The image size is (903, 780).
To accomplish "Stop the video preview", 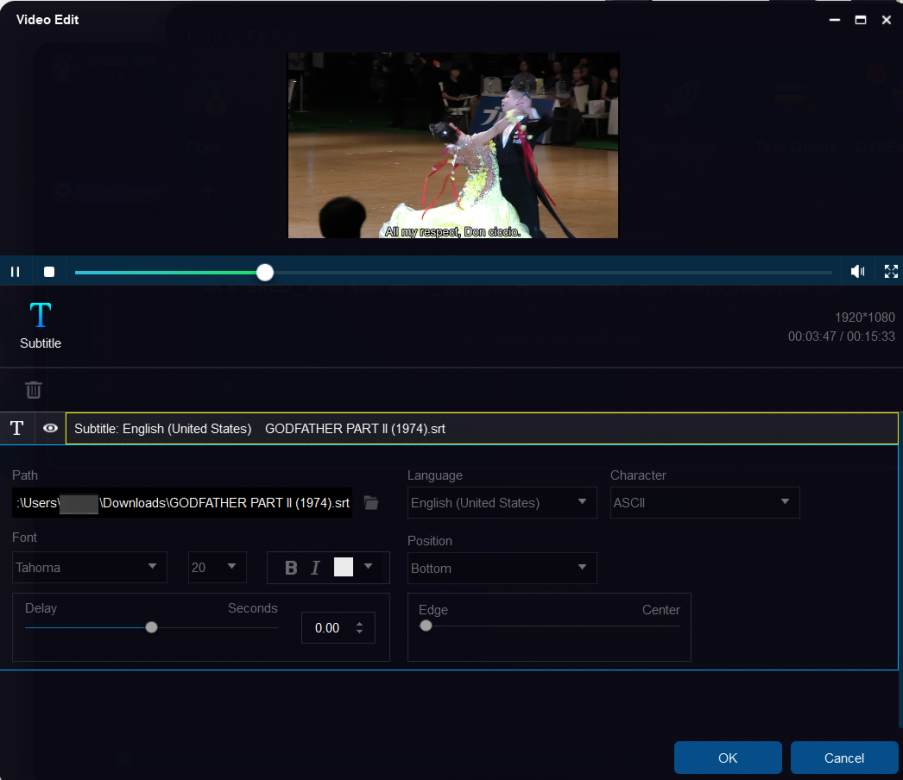I will 49,271.
